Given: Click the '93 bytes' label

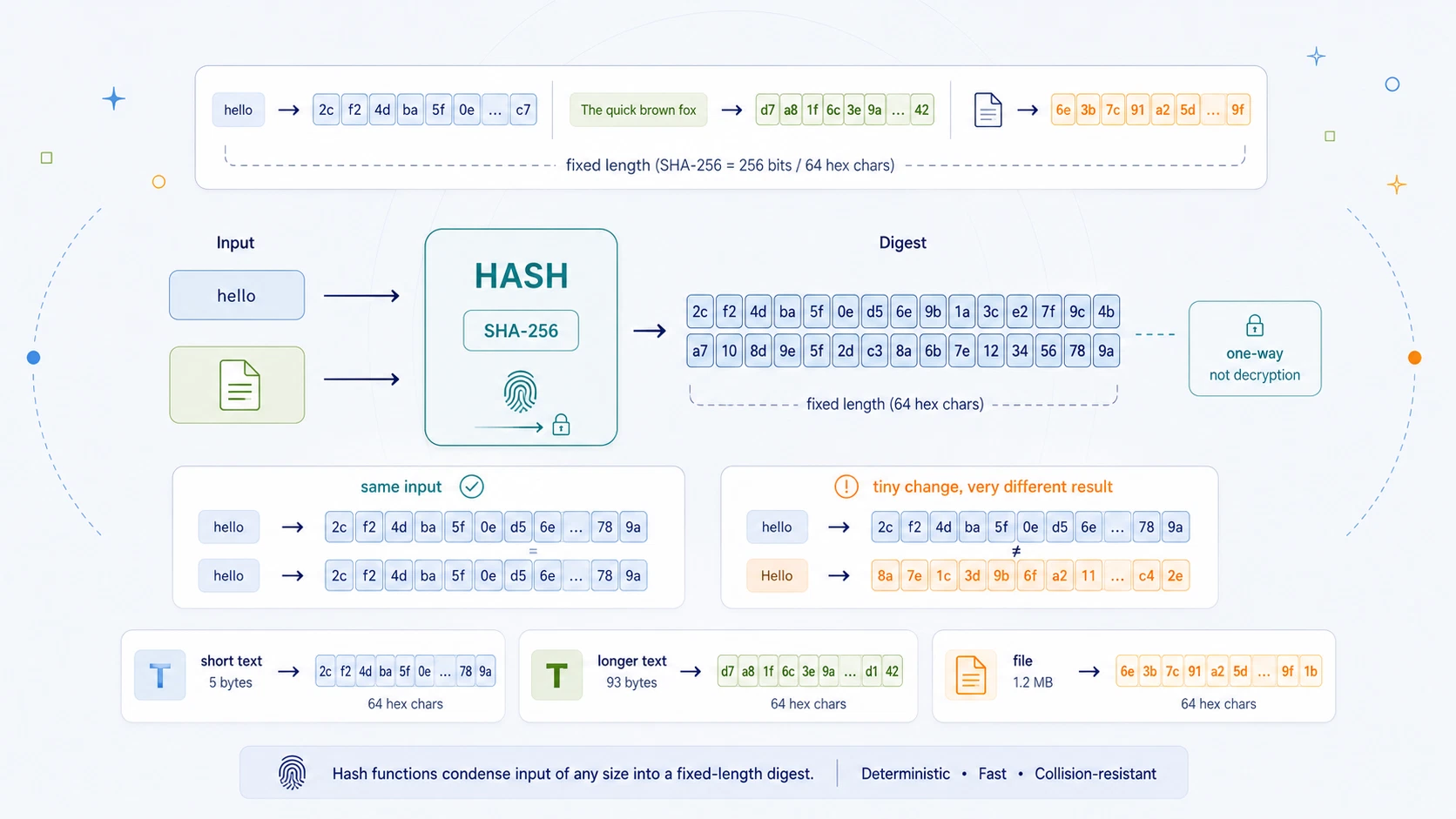Looking at the screenshot, I should (x=631, y=682).
